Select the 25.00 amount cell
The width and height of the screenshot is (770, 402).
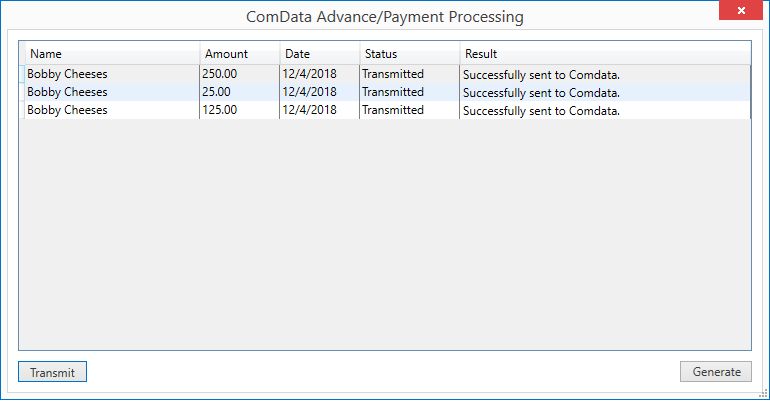(x=217, y=92)
